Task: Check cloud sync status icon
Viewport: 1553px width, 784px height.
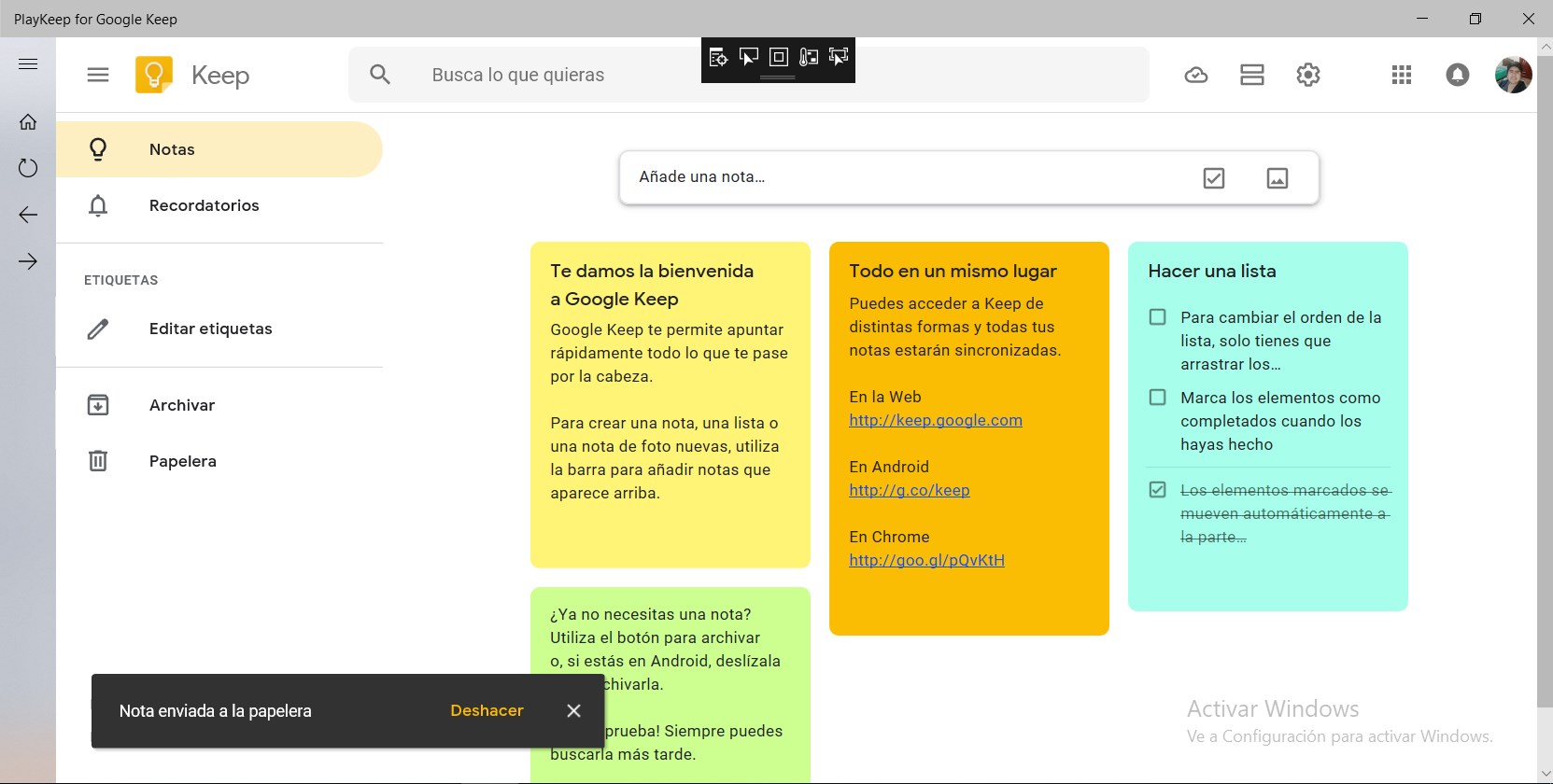Action: [1196, 75]
